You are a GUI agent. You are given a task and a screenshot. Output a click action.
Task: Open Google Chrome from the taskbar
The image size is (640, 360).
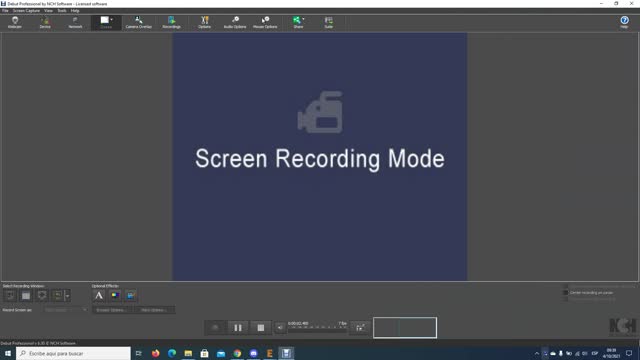[237, 353]
